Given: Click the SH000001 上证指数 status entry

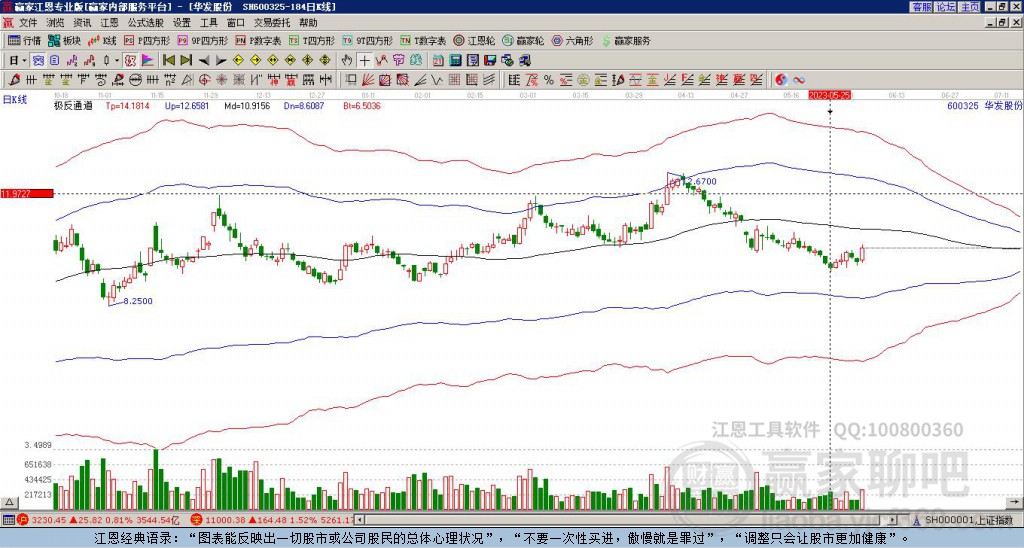Looking at the screenshot, I should (963, 520).
